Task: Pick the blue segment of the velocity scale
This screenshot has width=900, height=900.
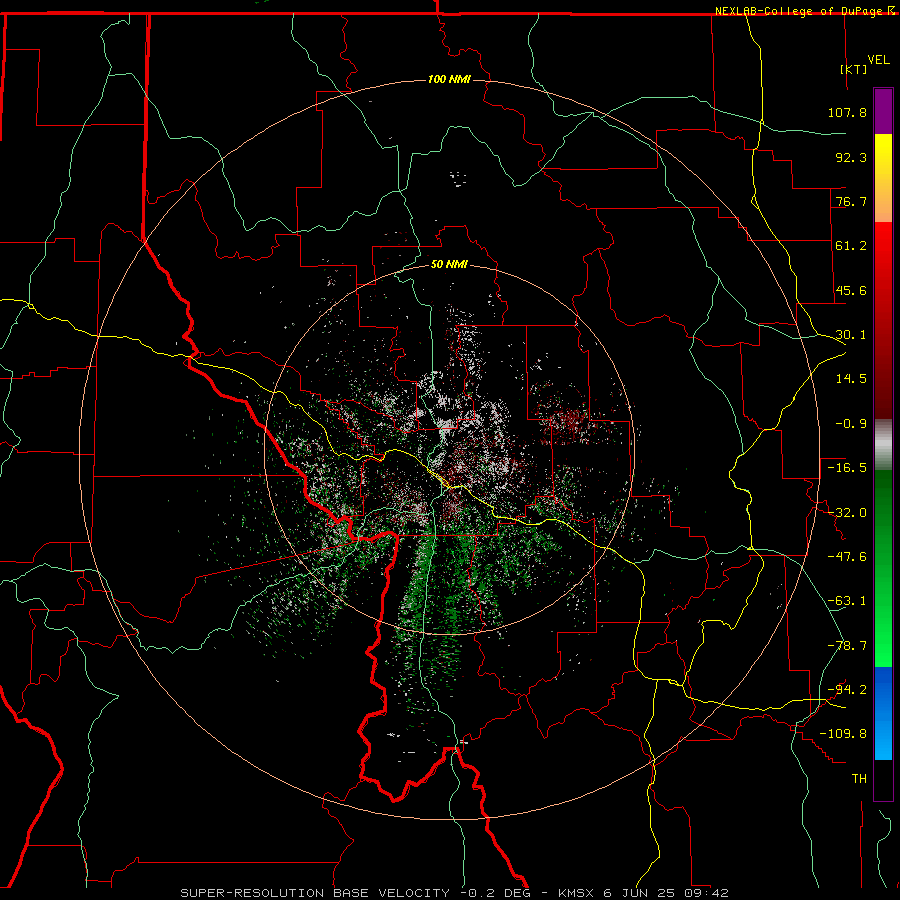Action: pos(883,713)
